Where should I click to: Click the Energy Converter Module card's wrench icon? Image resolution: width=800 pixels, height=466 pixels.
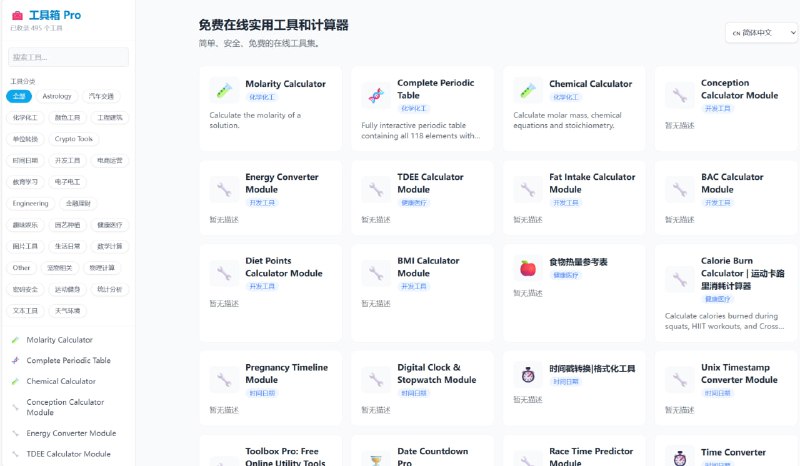tap(224, 189)
